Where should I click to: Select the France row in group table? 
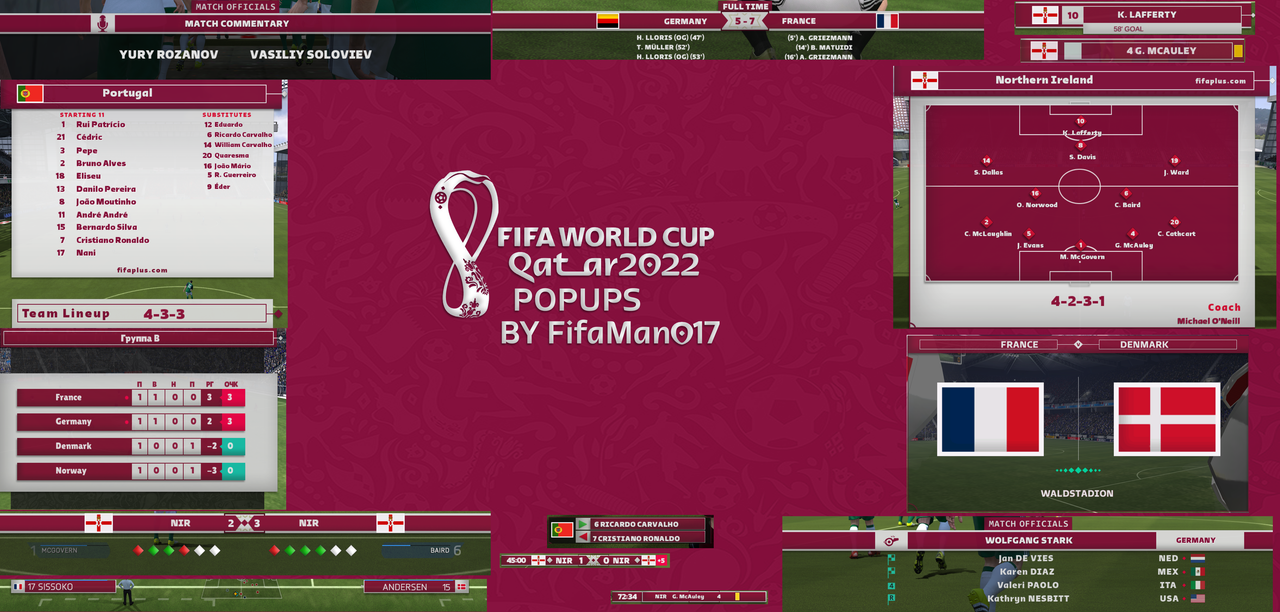131,398
